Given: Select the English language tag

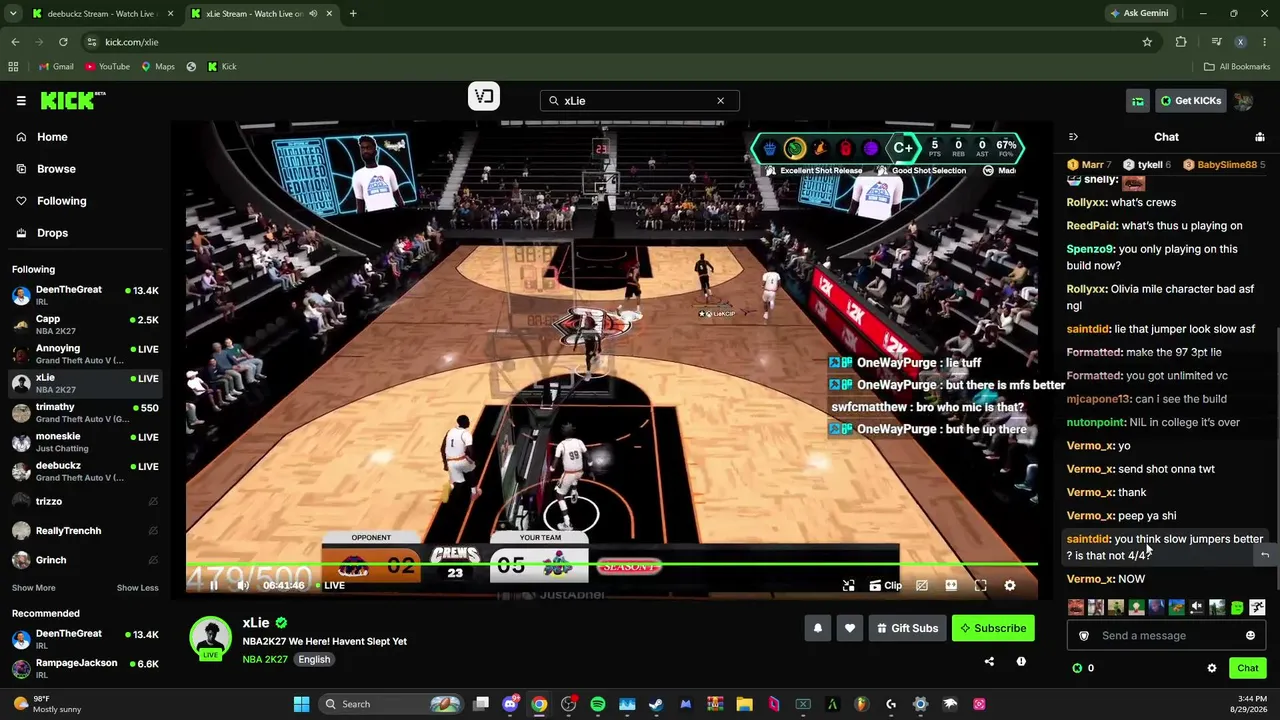Looking at the screenshot, I should tap(314, 659).
